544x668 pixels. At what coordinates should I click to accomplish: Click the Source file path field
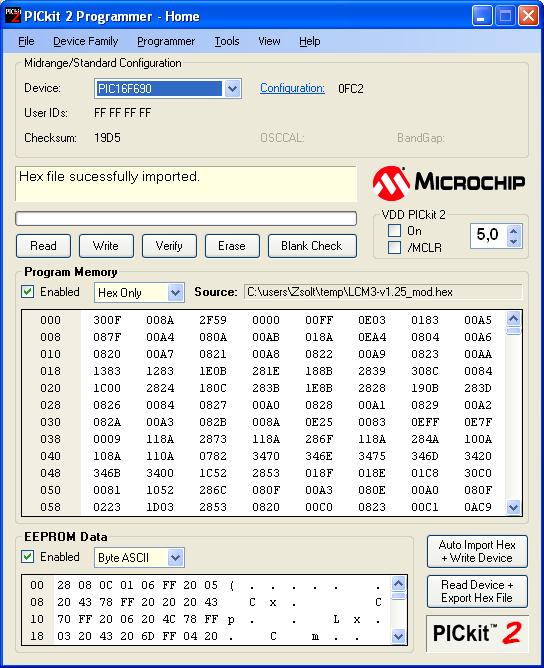383,292
